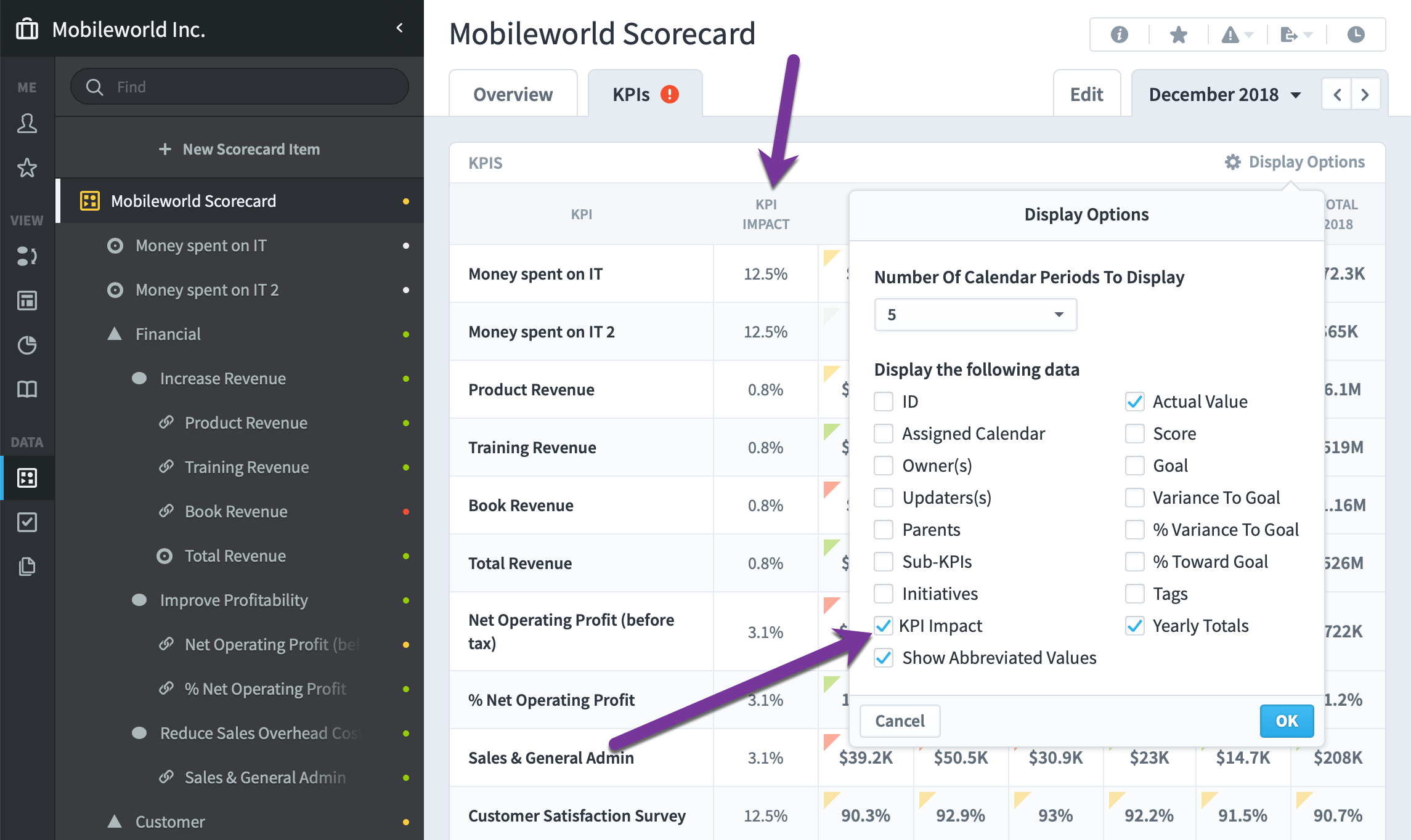Click the Financial triangle icon in the tree
Viewport: 1411px width, 840px height.
point(115,334)
